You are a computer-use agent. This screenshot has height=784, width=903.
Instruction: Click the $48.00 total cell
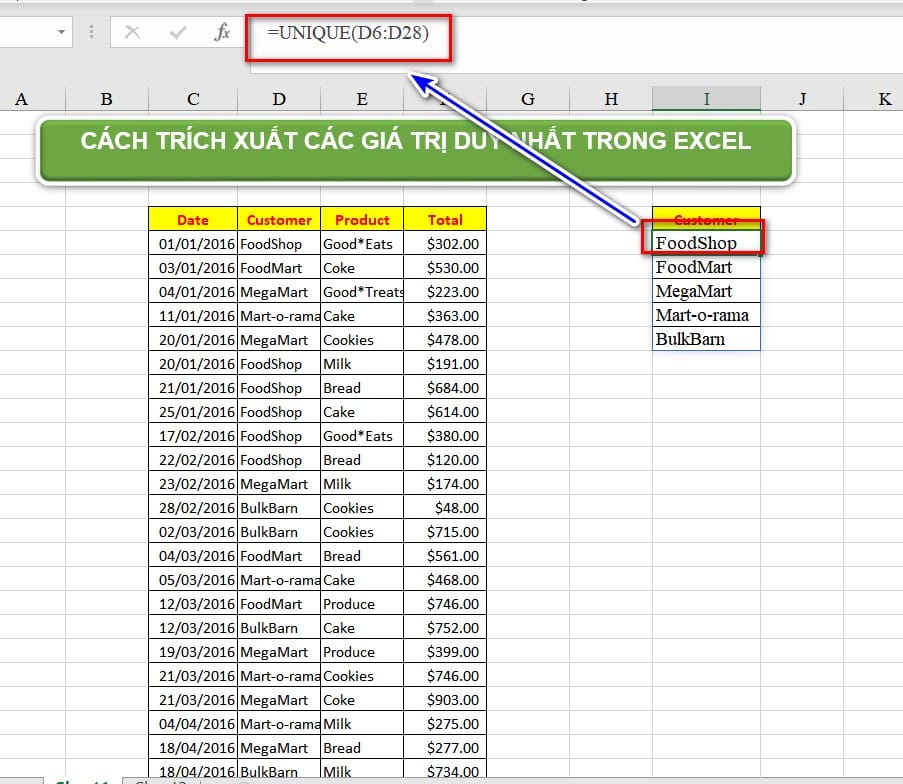click(x=445, y=508)
